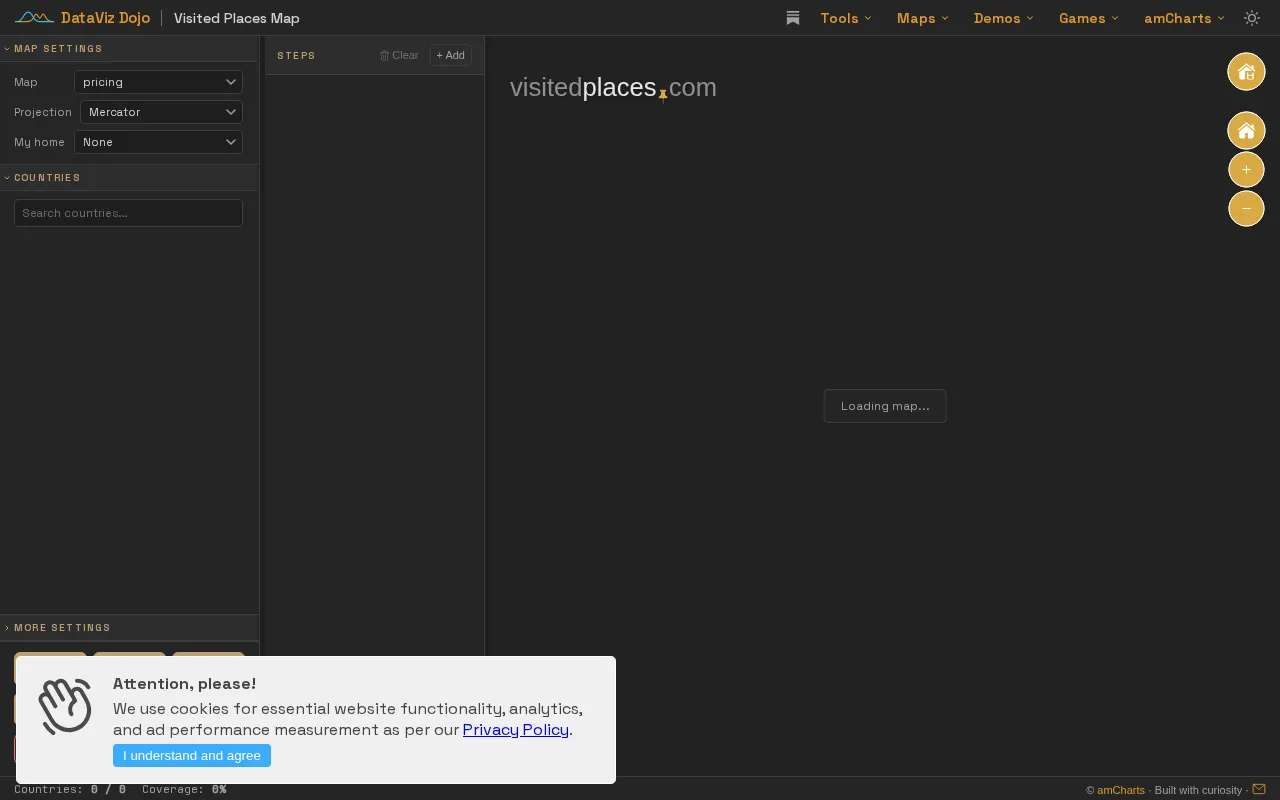
Task: Click the Countries count status text
Action: tap(70, 789)
